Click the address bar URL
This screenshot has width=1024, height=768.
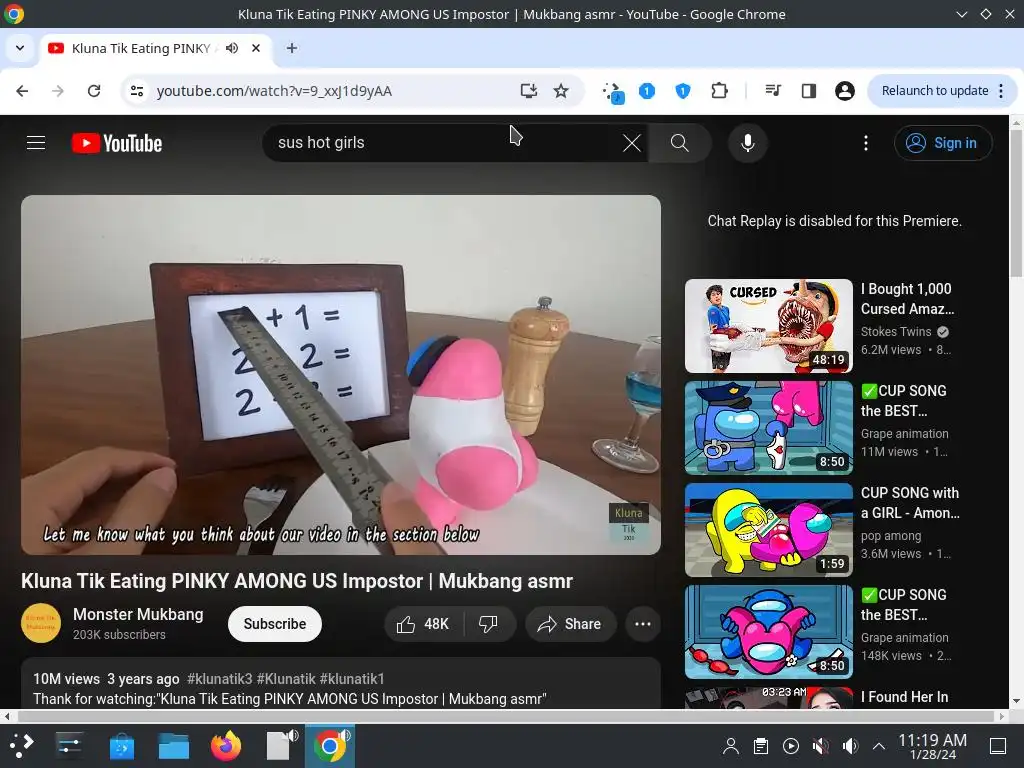pyautogui.click(x=274, y=91)
